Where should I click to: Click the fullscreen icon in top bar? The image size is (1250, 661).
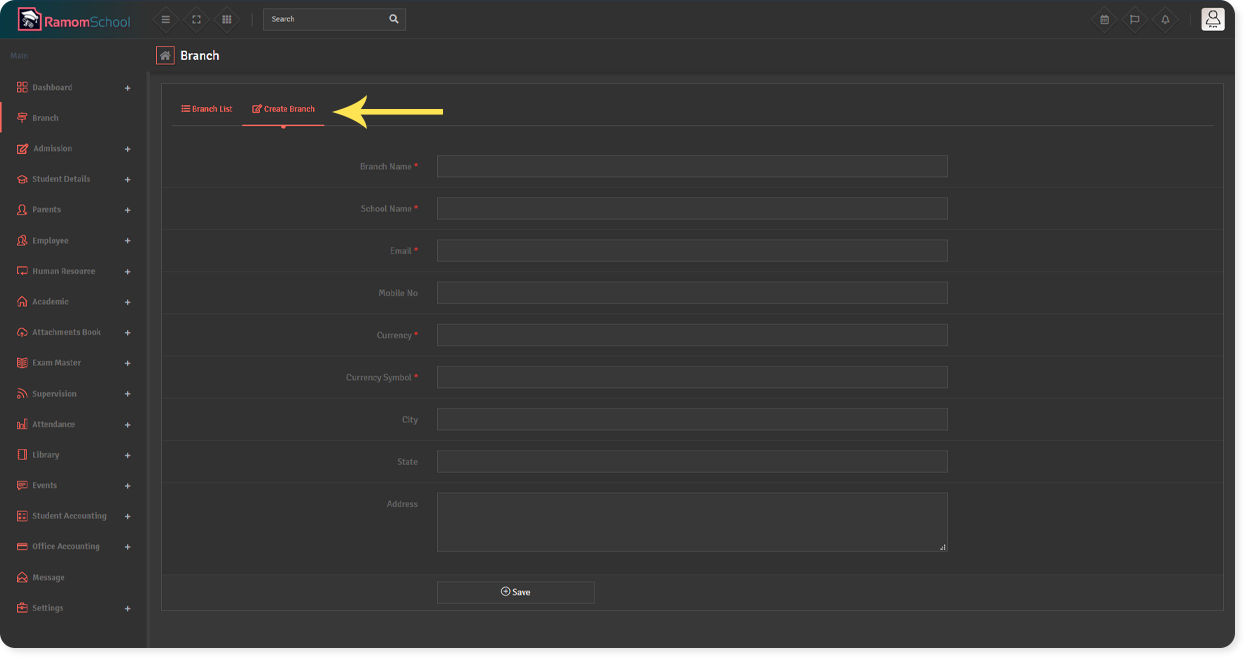[196, 19]
